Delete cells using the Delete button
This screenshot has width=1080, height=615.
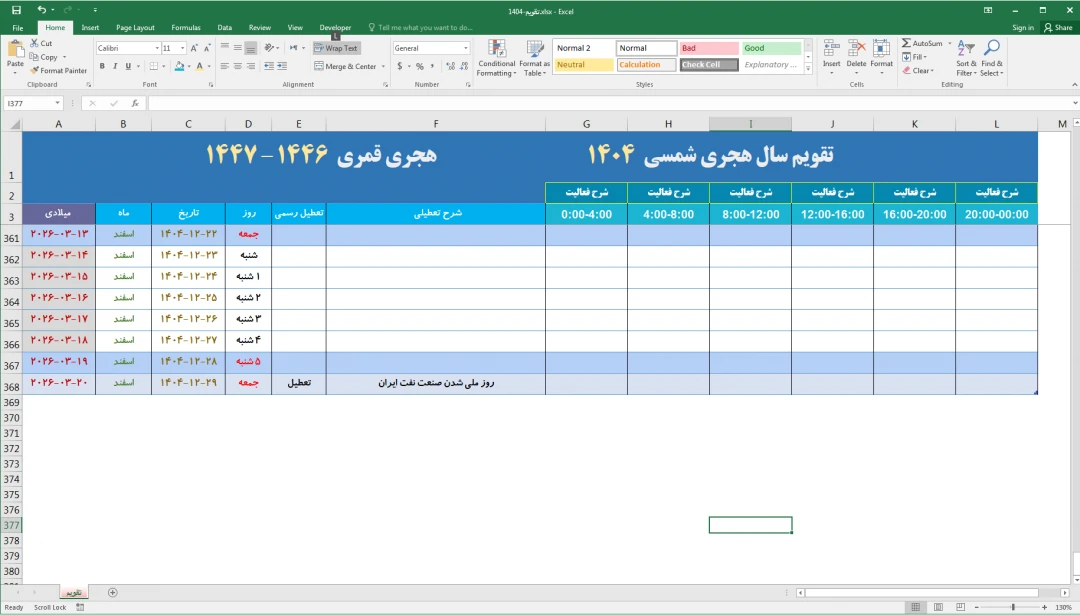point(856,58)
